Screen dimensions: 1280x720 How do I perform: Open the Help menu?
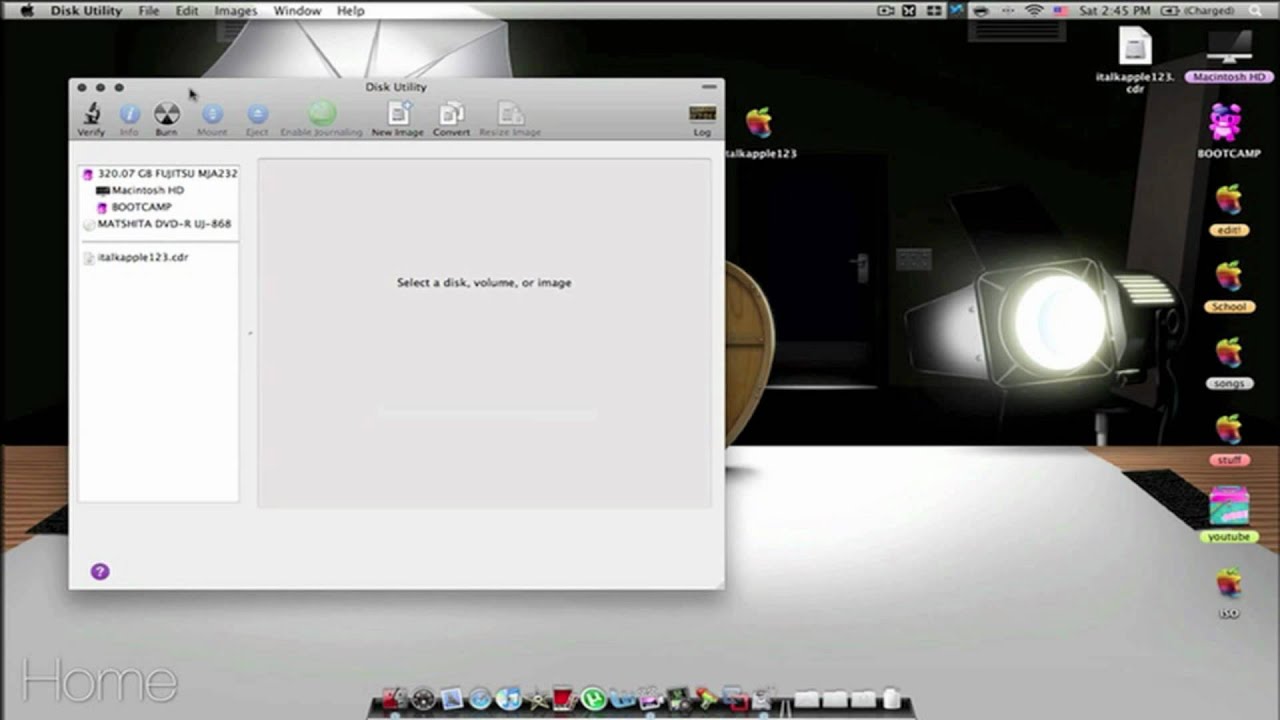tap(350, 10)
